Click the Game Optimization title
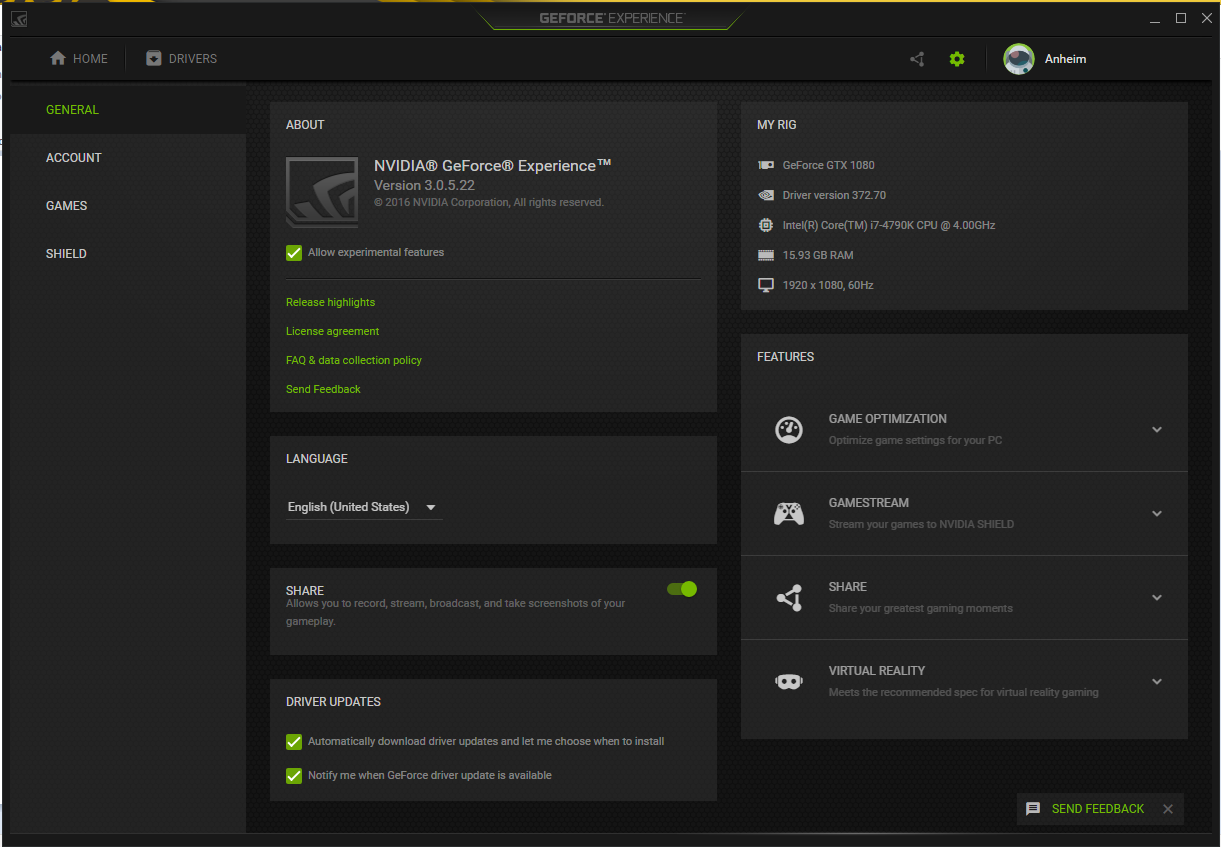This screenshot has width=1221, height=847. coord(888,419)
